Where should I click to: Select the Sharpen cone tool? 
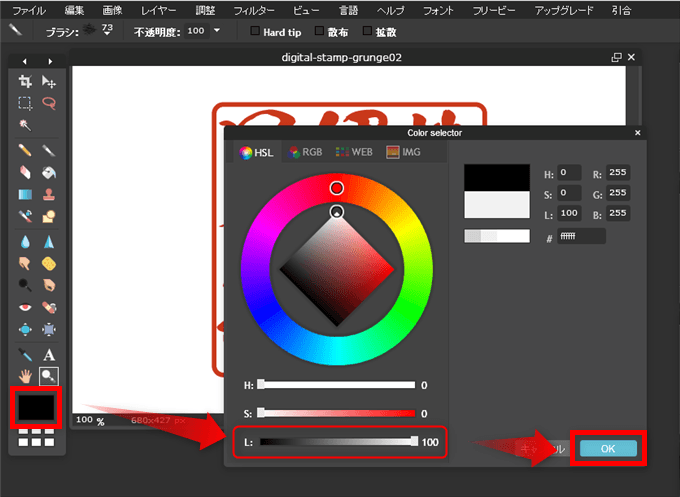[49, 242]
